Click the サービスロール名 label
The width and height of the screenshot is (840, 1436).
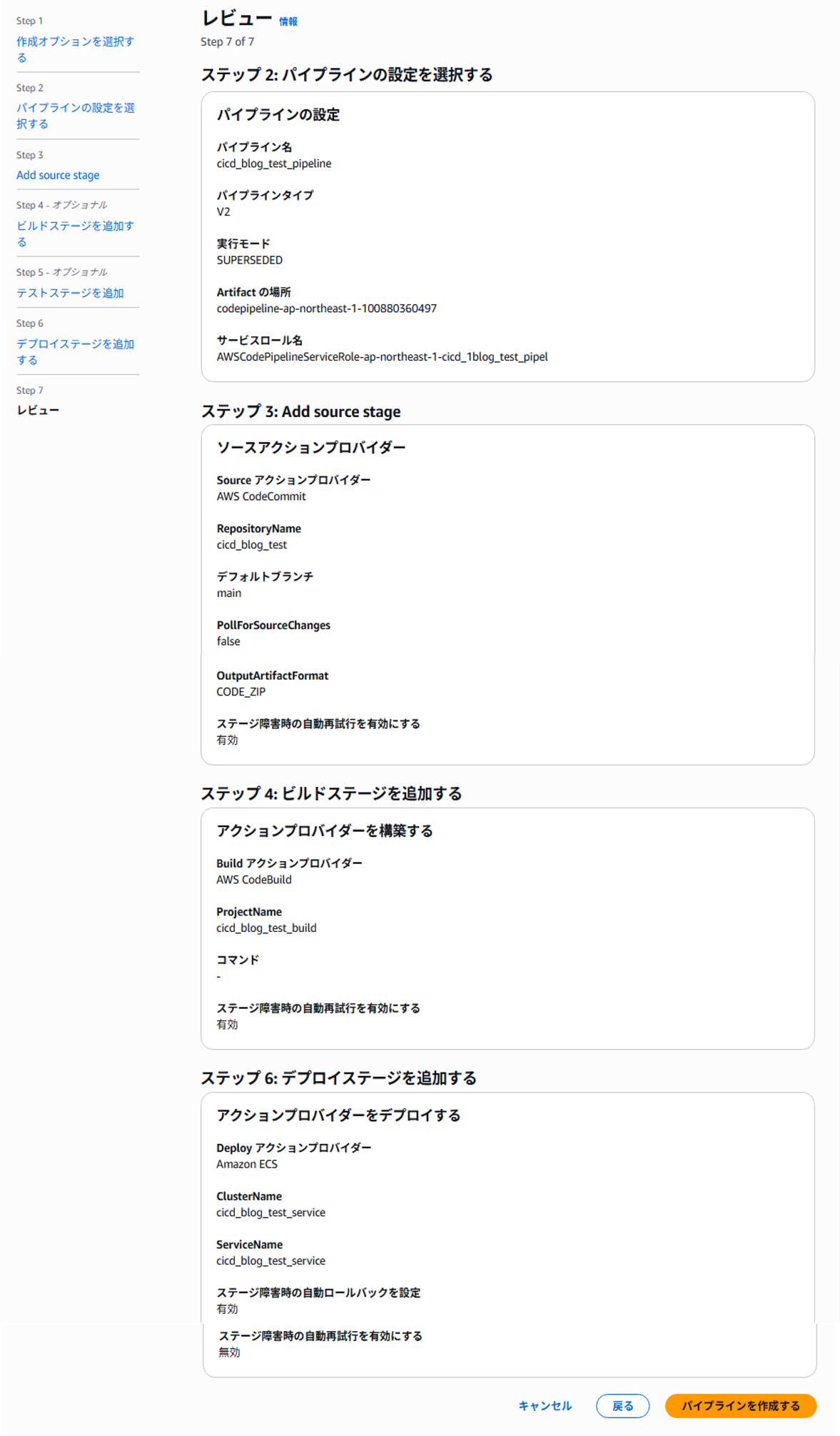coord(259,341)
